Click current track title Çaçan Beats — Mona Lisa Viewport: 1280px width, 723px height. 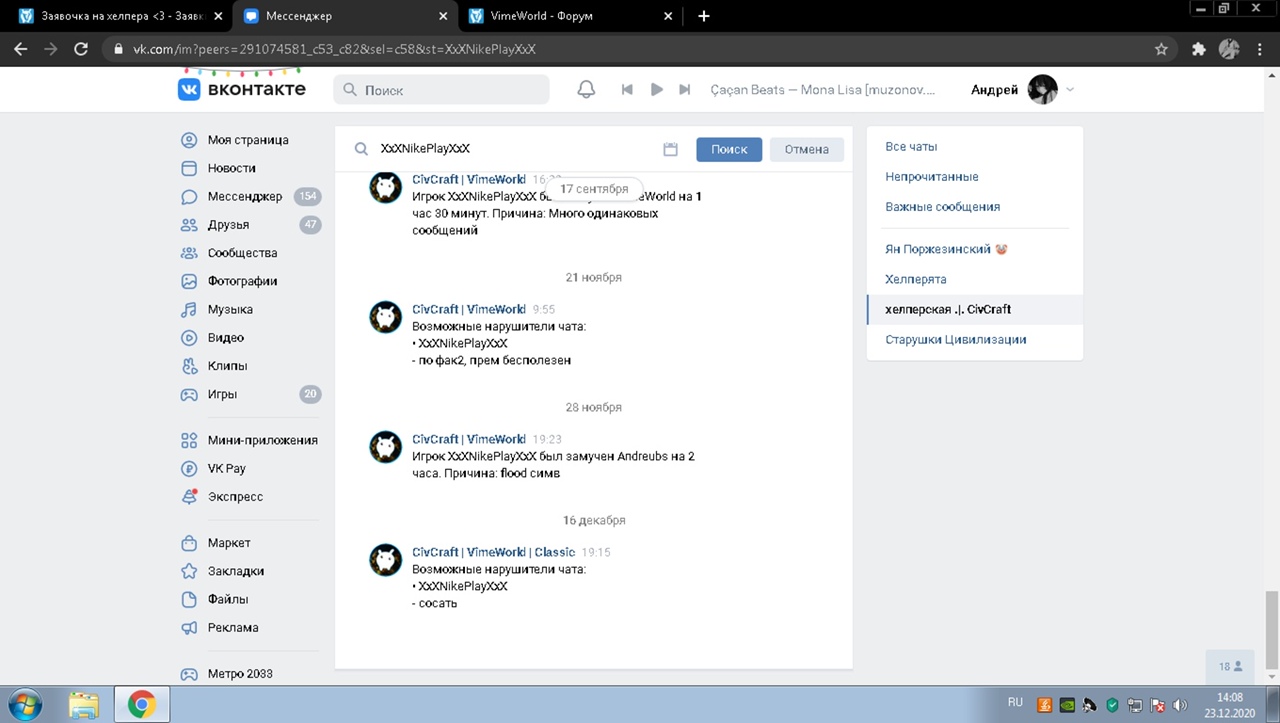[x=823, y=89]
